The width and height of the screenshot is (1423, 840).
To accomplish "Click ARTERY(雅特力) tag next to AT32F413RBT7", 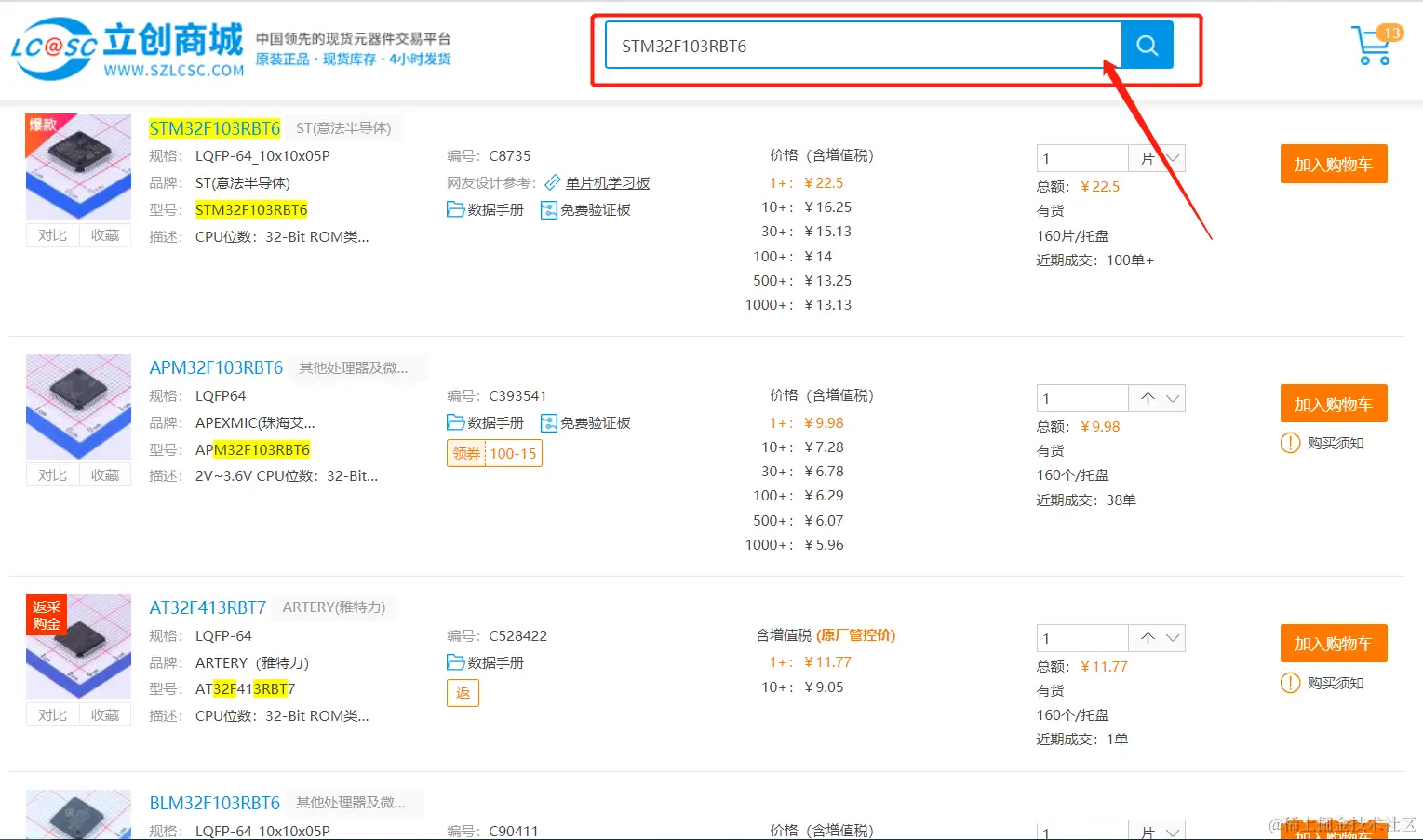I will tap(334, 607).
